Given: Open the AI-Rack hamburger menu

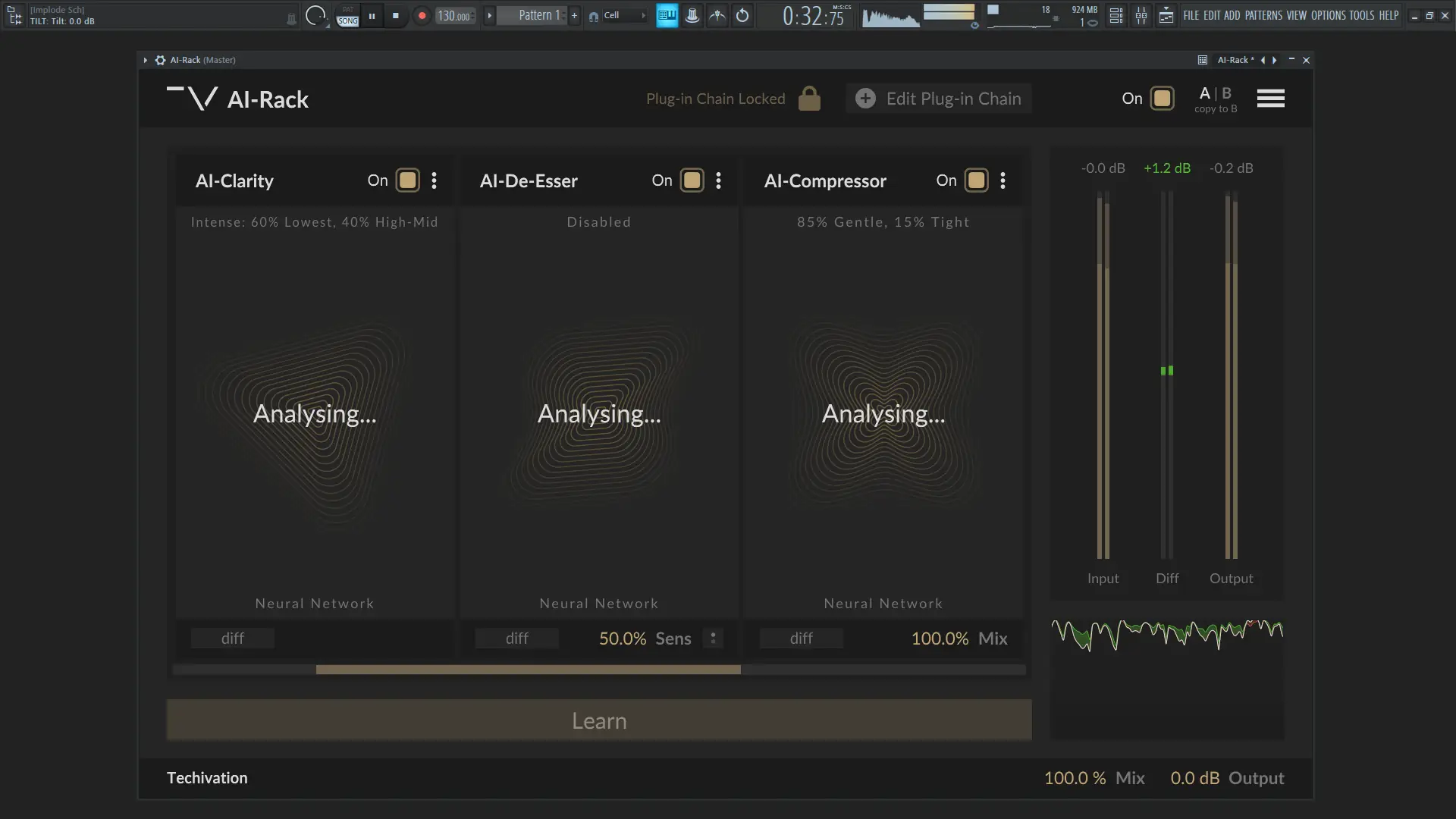Looking at the screenshot, I should pos(1270,99).
